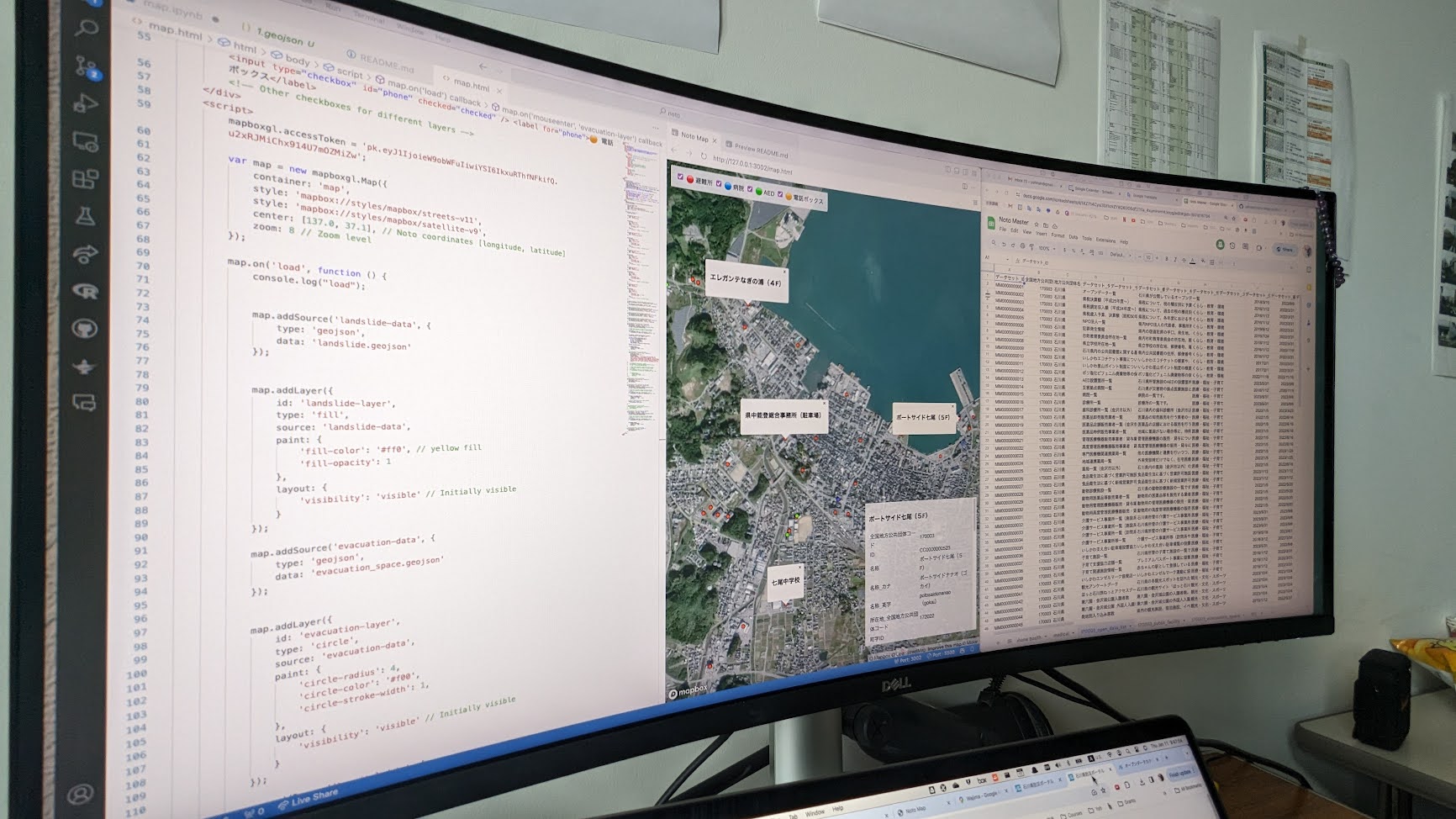1456x819 pixels.
Task: Open the Default font dropdown in Sheets
Action: click(1119, 254)
